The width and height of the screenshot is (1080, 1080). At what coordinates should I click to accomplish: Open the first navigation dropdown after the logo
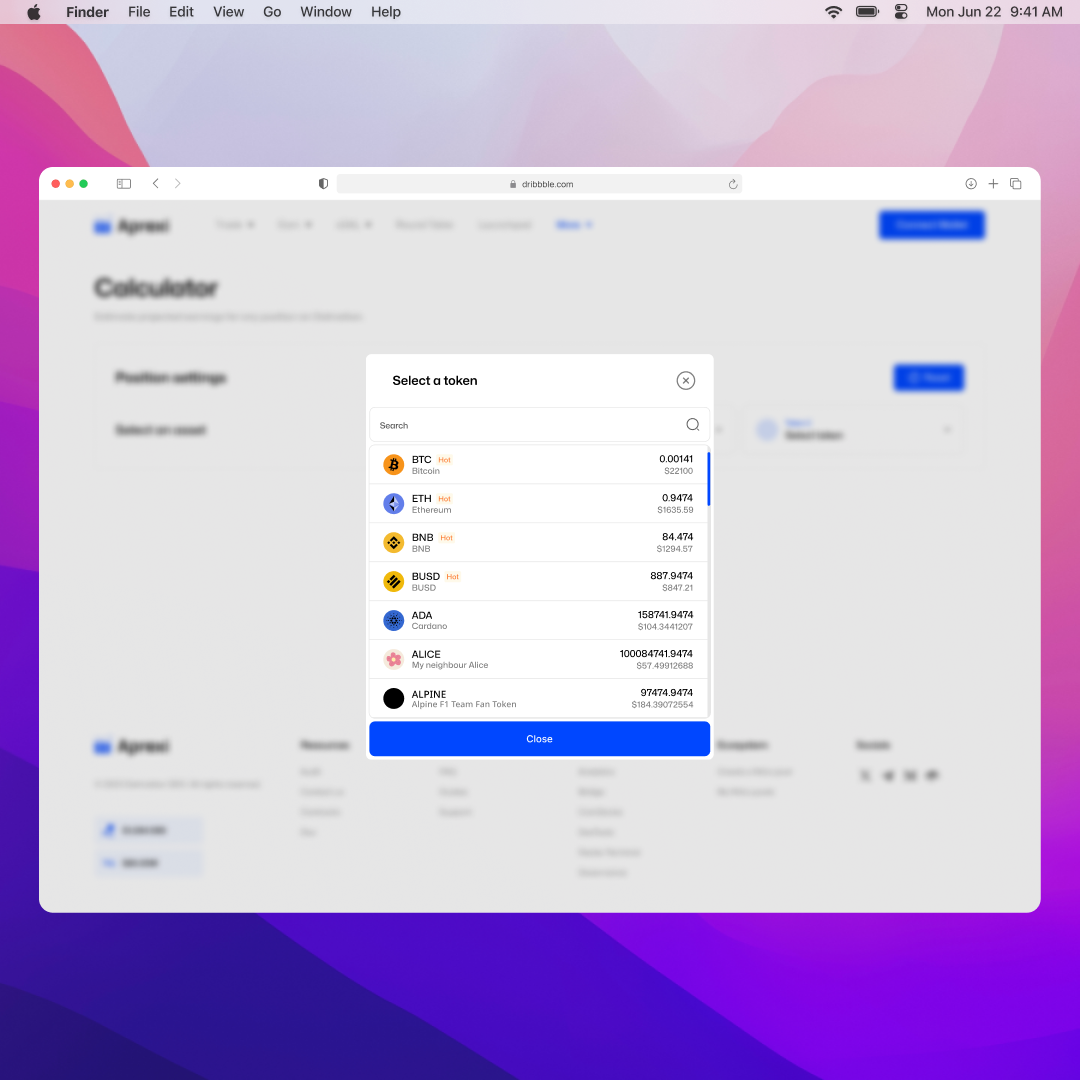(x=234, y=225)
